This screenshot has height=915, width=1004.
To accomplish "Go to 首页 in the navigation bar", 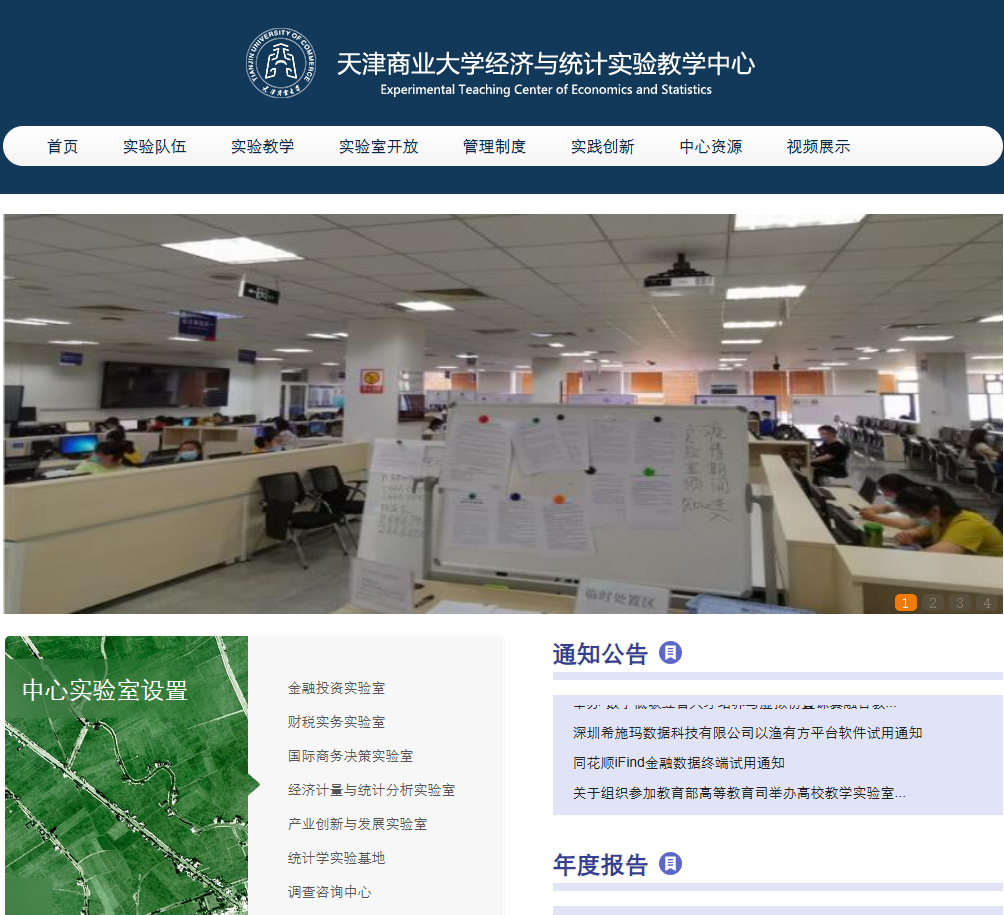I will [63, 147].
